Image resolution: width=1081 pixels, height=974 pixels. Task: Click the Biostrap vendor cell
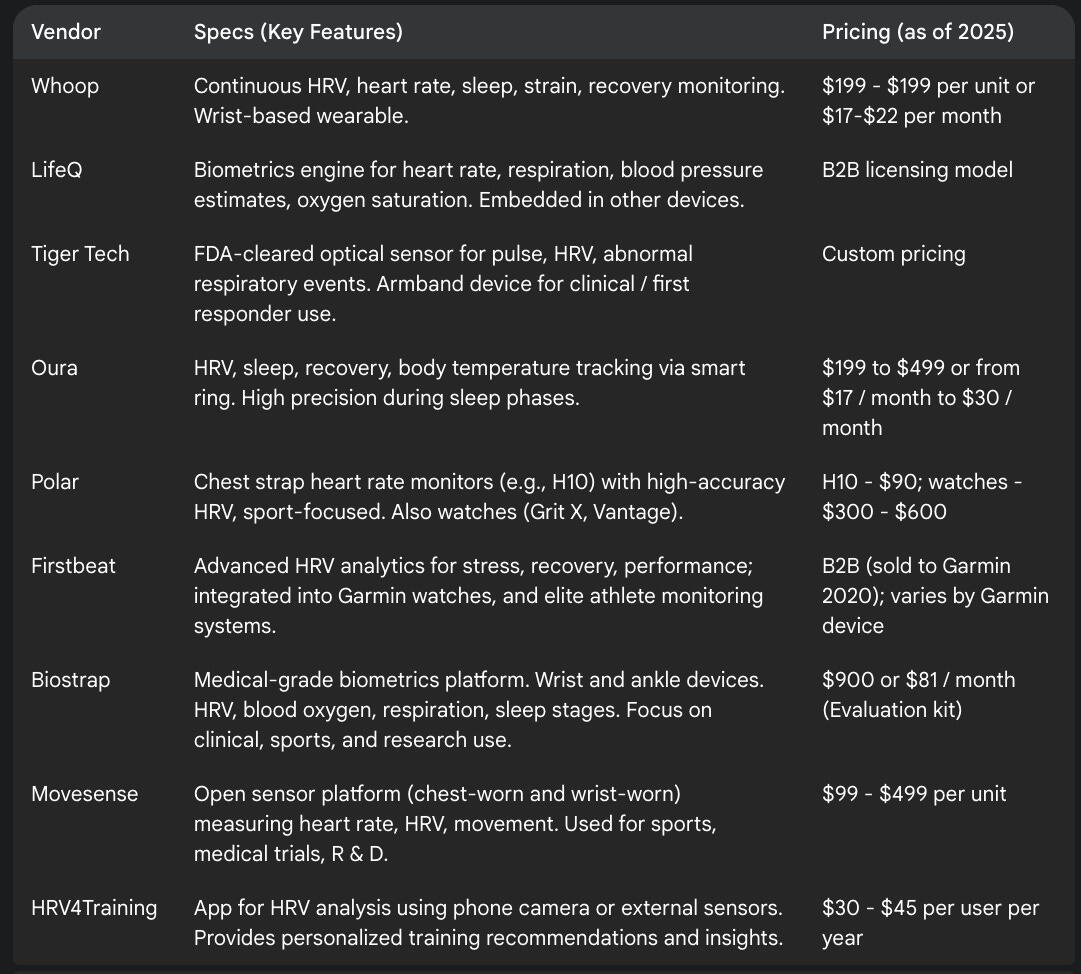point(71,680)
